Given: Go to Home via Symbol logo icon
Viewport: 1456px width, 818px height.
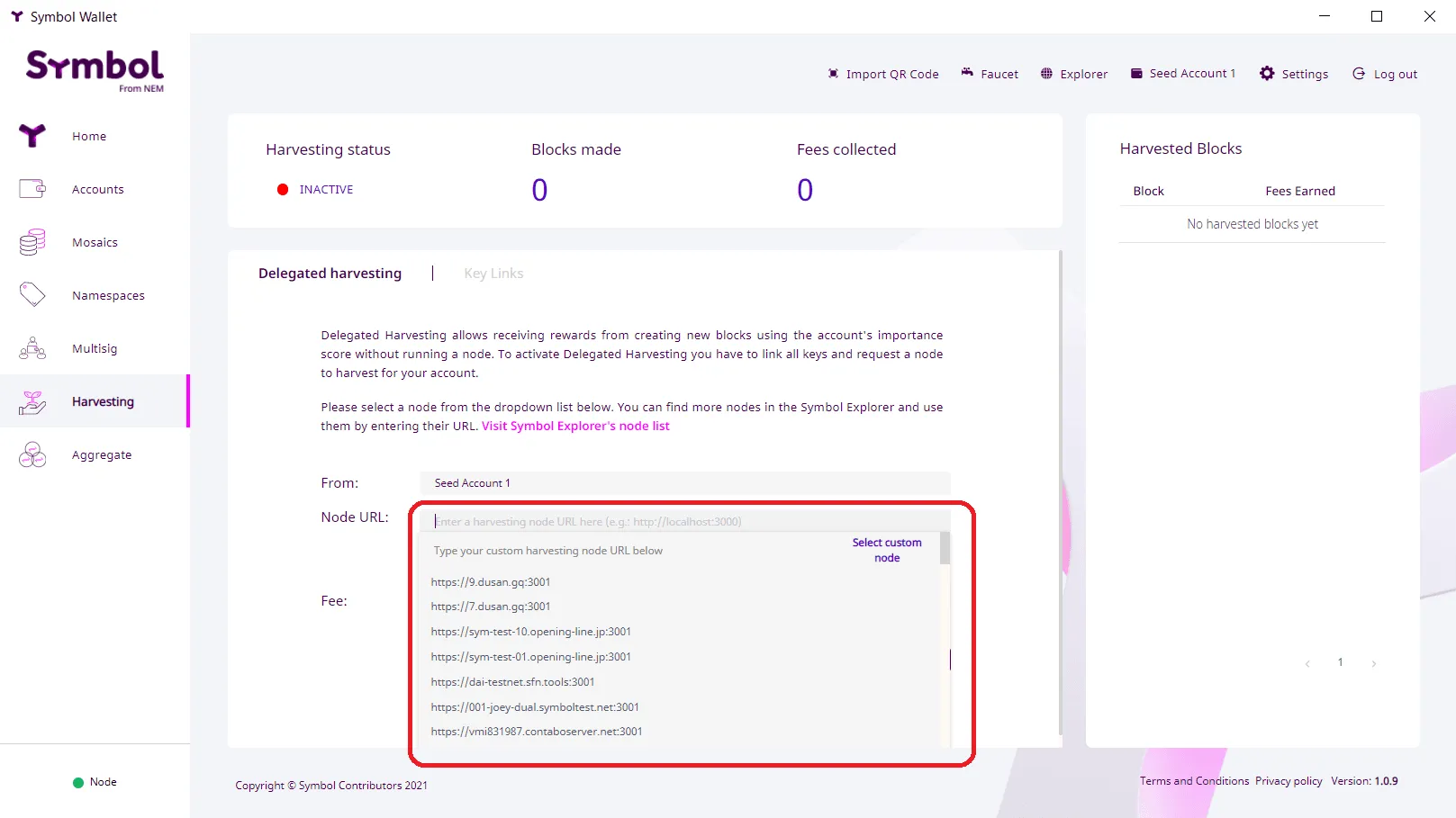Looking at the screenshot, I should point(32,136).
